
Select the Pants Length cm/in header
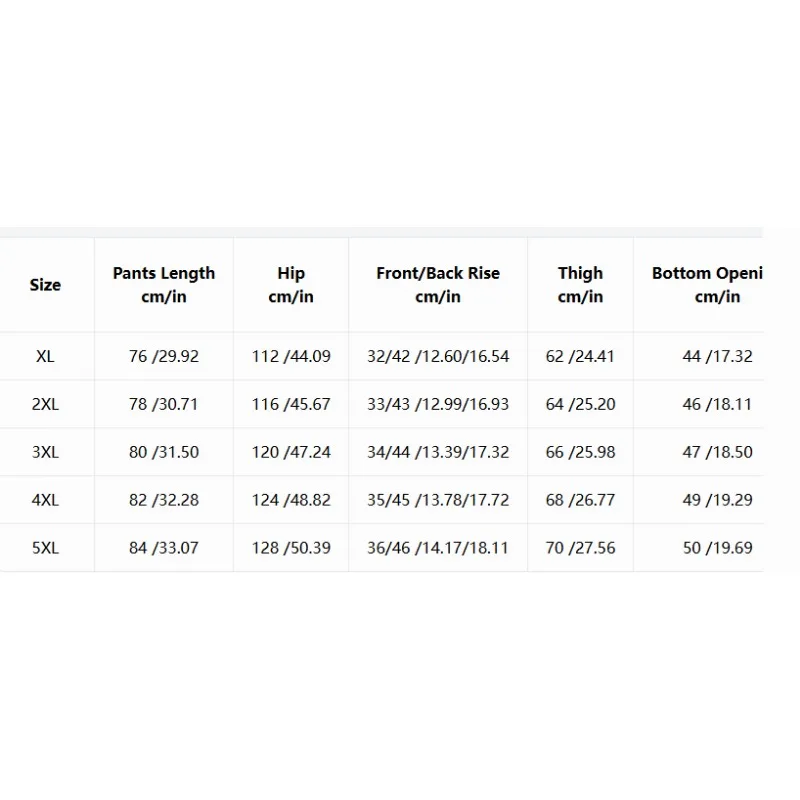coord(164,285)
